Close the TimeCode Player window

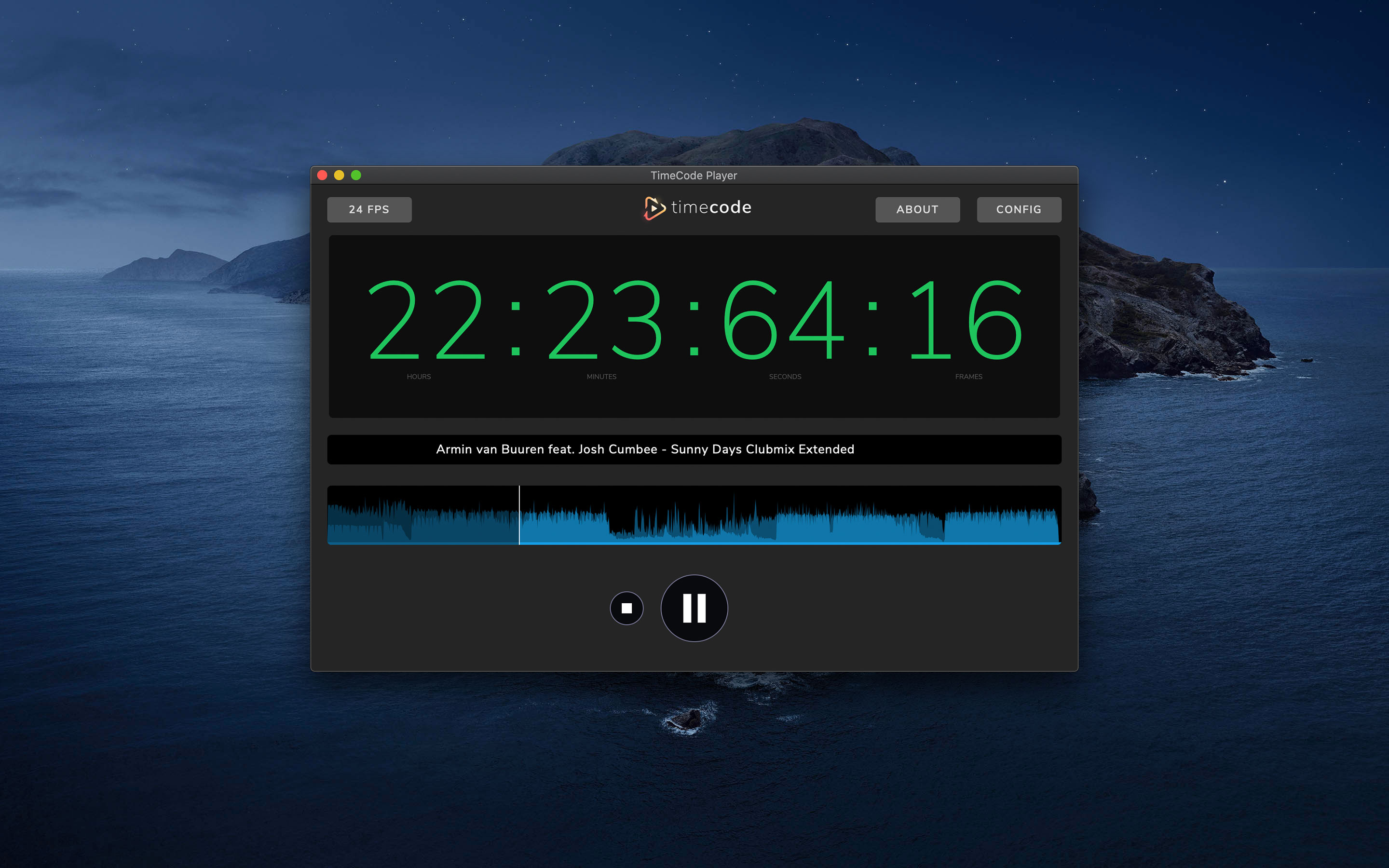coord(323,175)
